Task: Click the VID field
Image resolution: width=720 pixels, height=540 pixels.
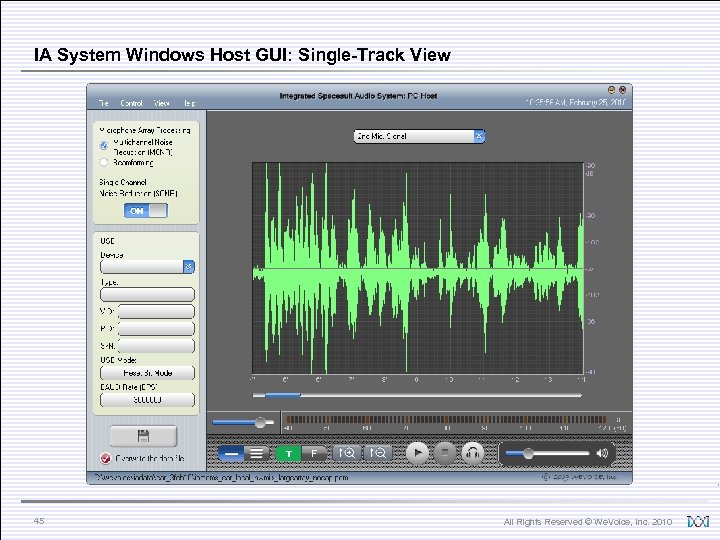Action: 156,311
